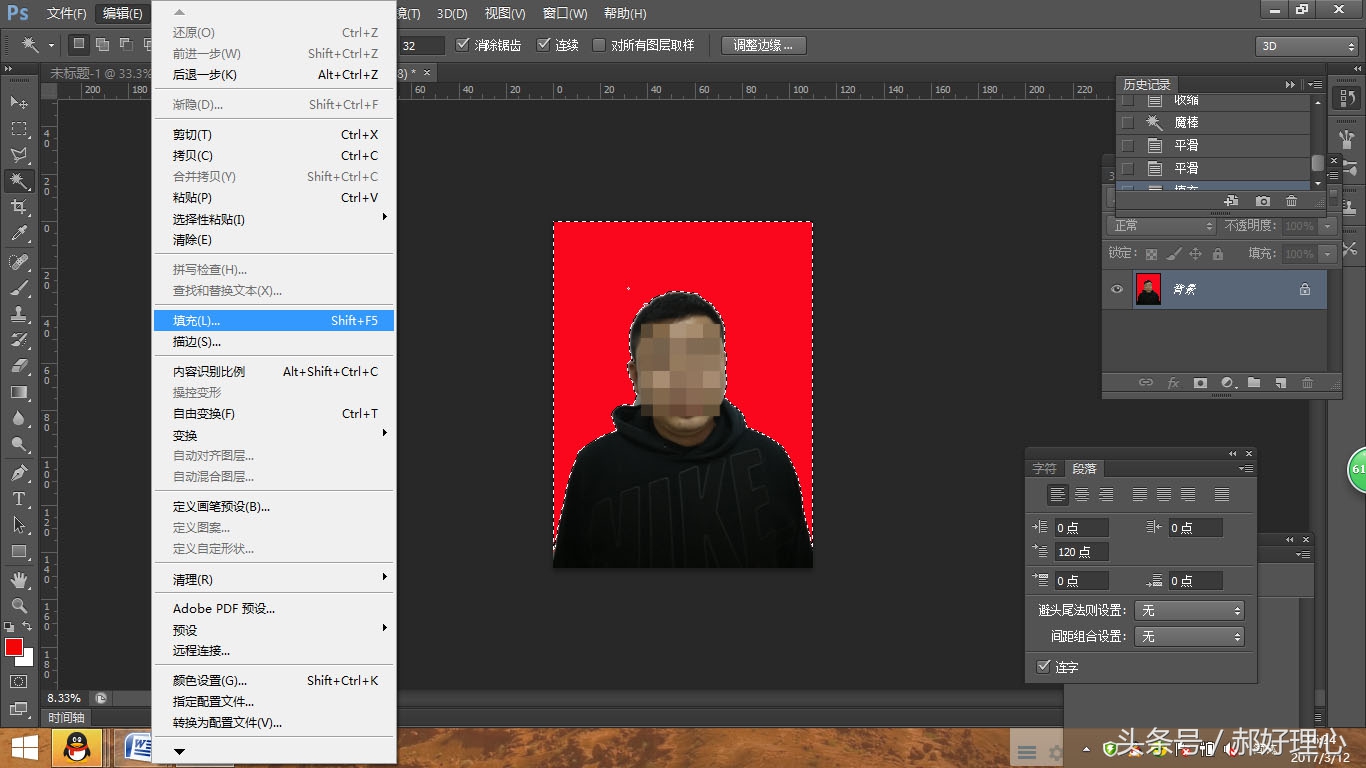Click the 调整边缘... button
The height and width of the screenshot is (768, 1366).
click(x=763, y=45)
